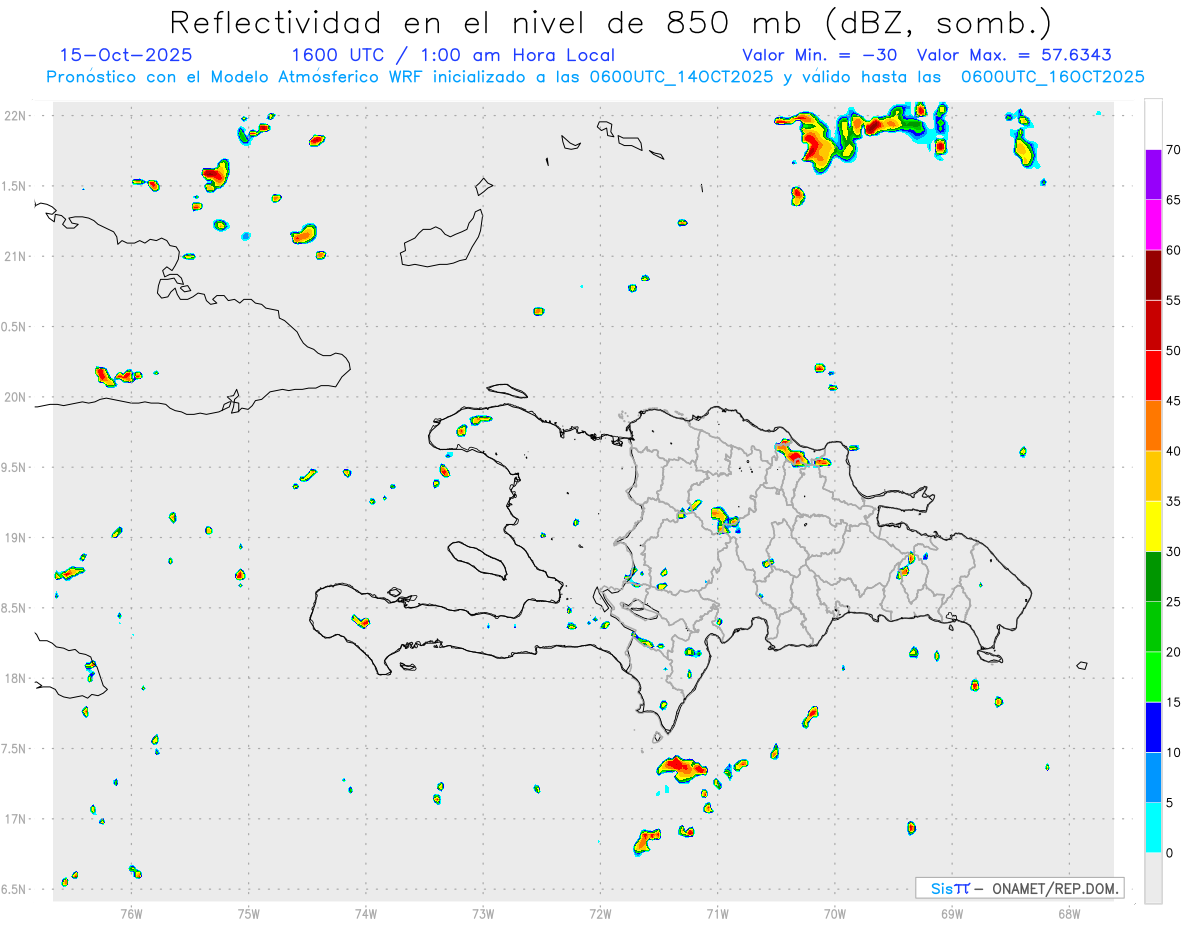Screen dimensions: 1200x927
Task: Click the title 'Reflectividad en el nivel de 850 mb'
Action: pos(487,22)
